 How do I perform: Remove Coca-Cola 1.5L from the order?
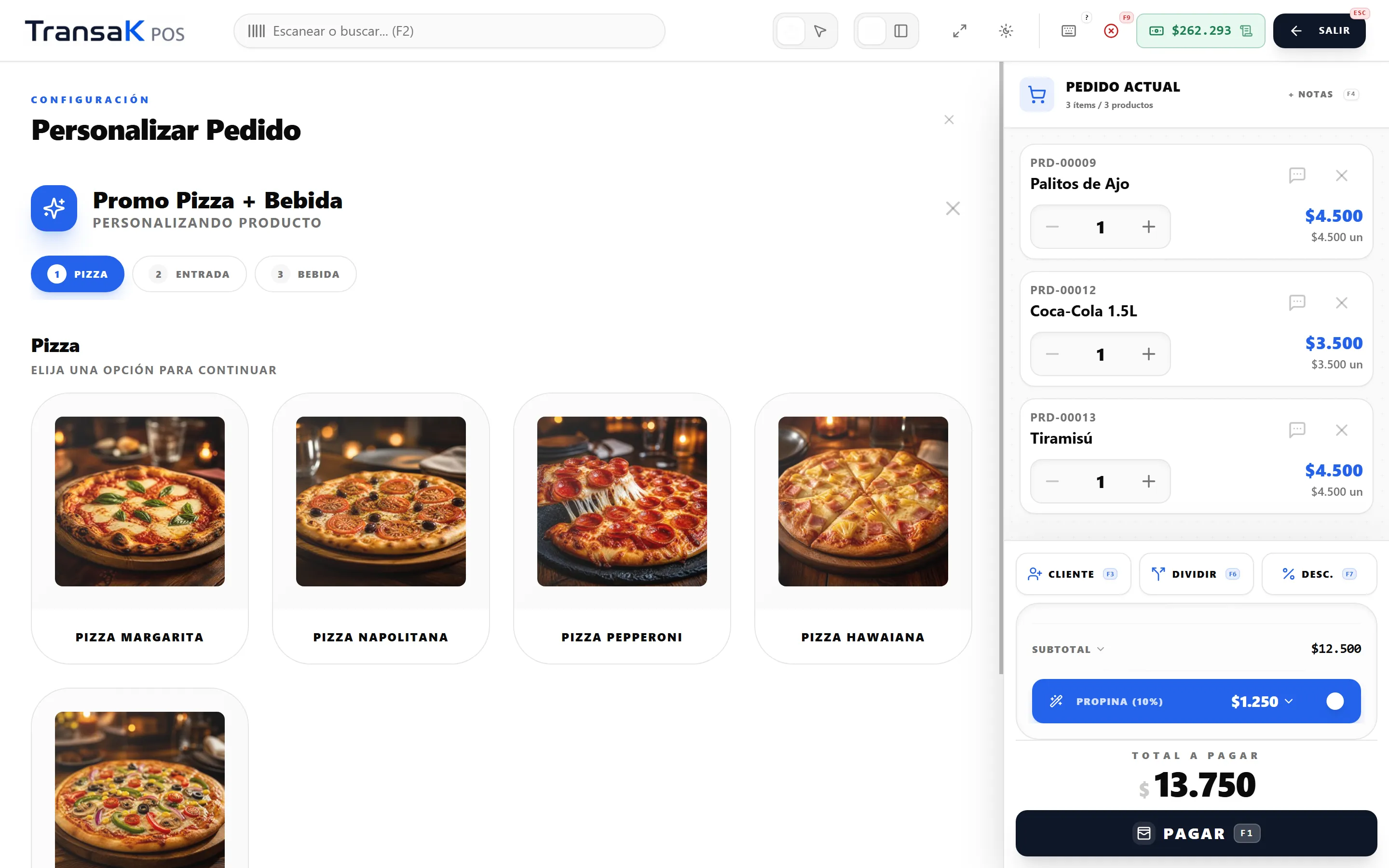(x=1341, y=302)
